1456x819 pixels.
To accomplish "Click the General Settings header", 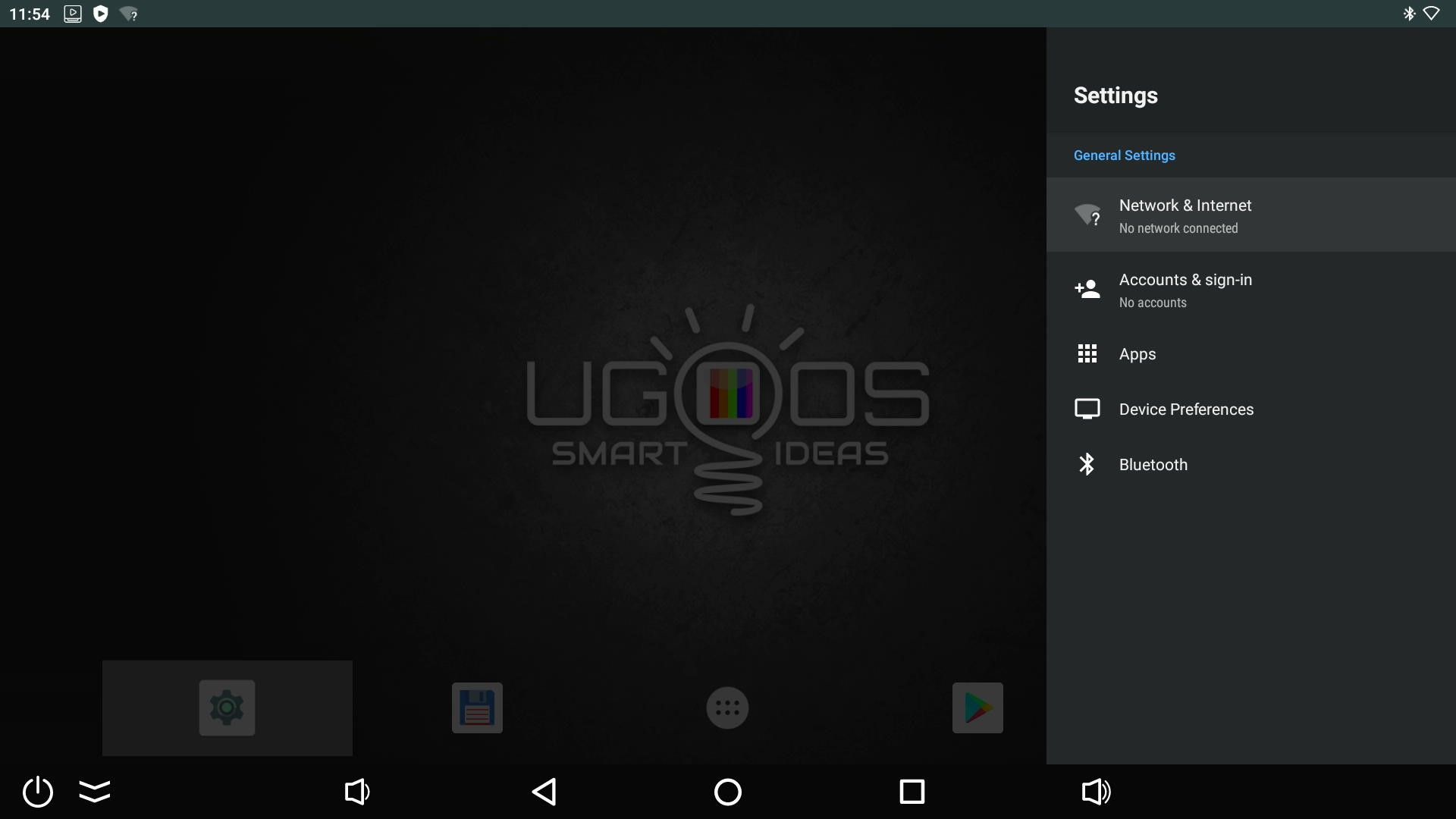I will coord(1124,155).
